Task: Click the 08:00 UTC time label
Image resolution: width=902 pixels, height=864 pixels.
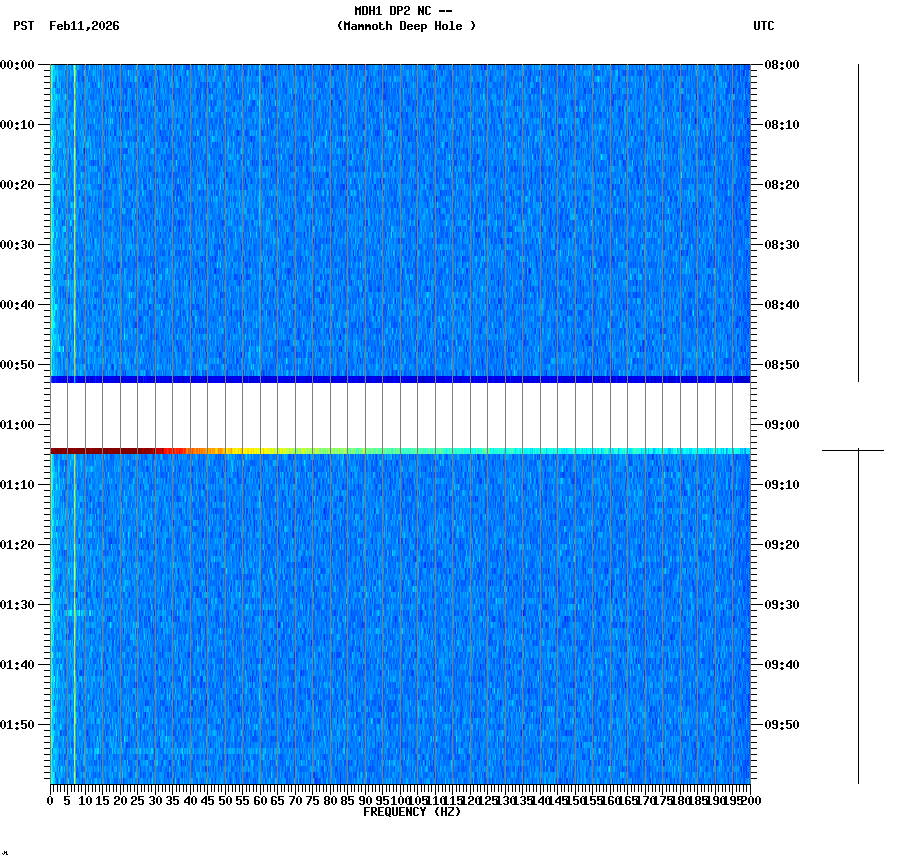Action: 780,65
